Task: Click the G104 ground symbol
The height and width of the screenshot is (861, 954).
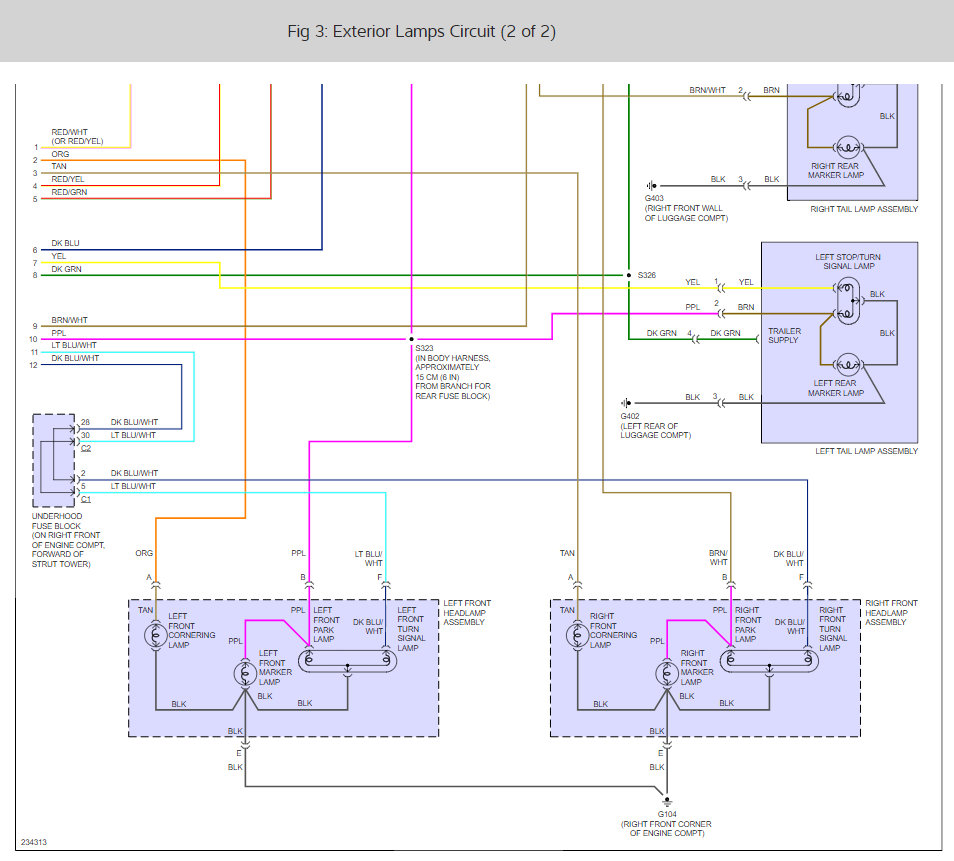Action: click(x=667, y=801)
